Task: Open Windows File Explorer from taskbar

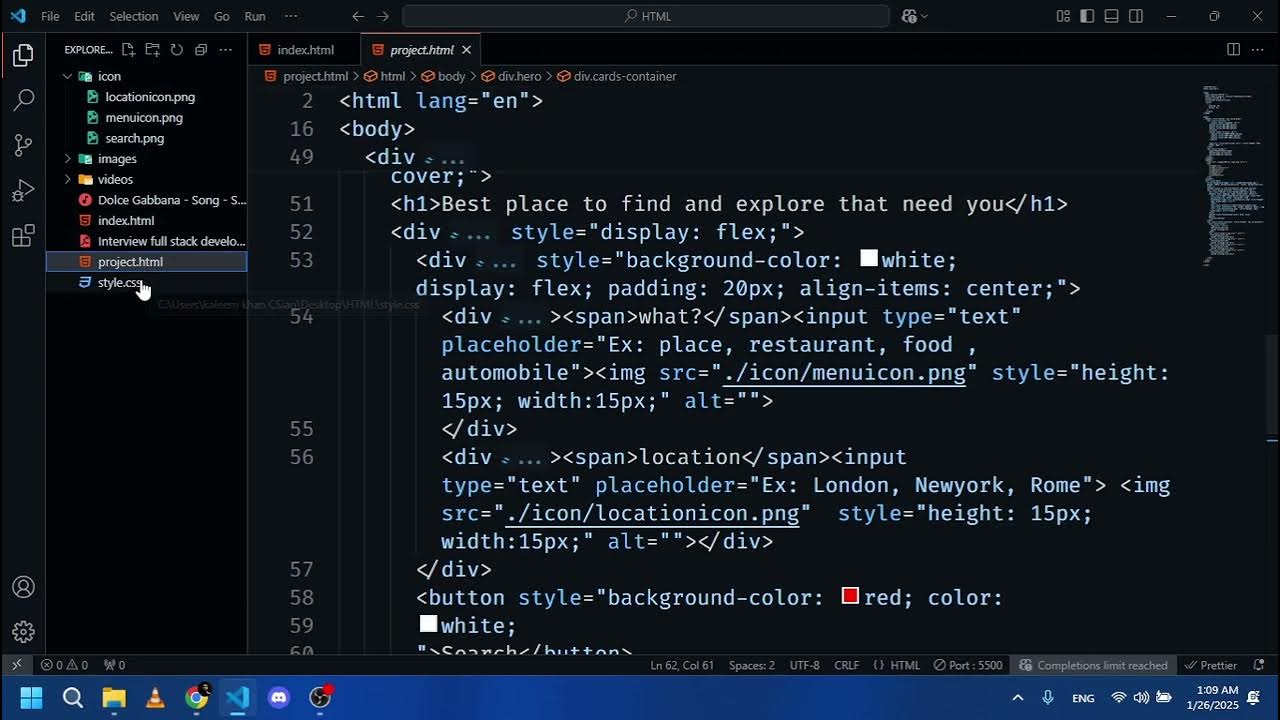Action: click(114, 697)
